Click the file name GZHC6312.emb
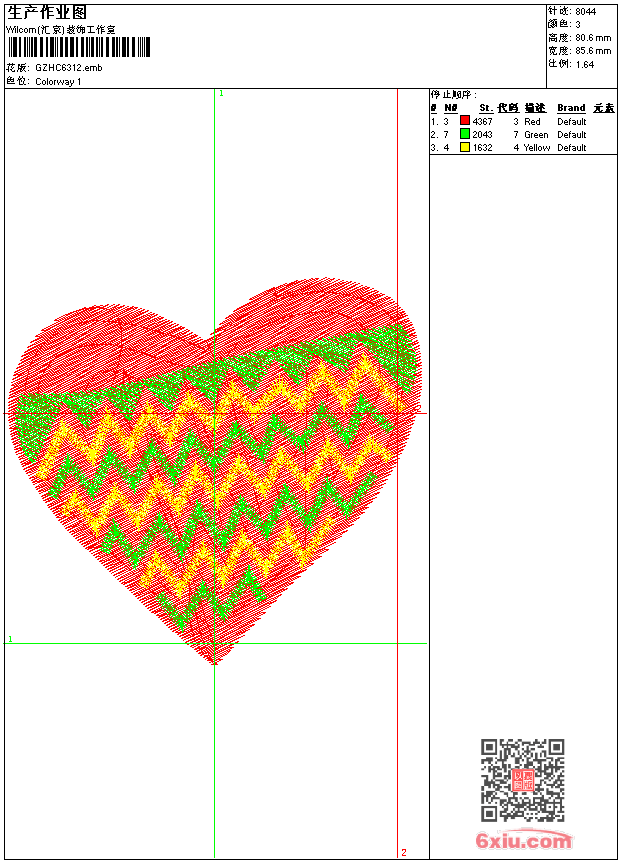This screenshot has width=620, height=860. pyautogui.click(x=68, y=67)
